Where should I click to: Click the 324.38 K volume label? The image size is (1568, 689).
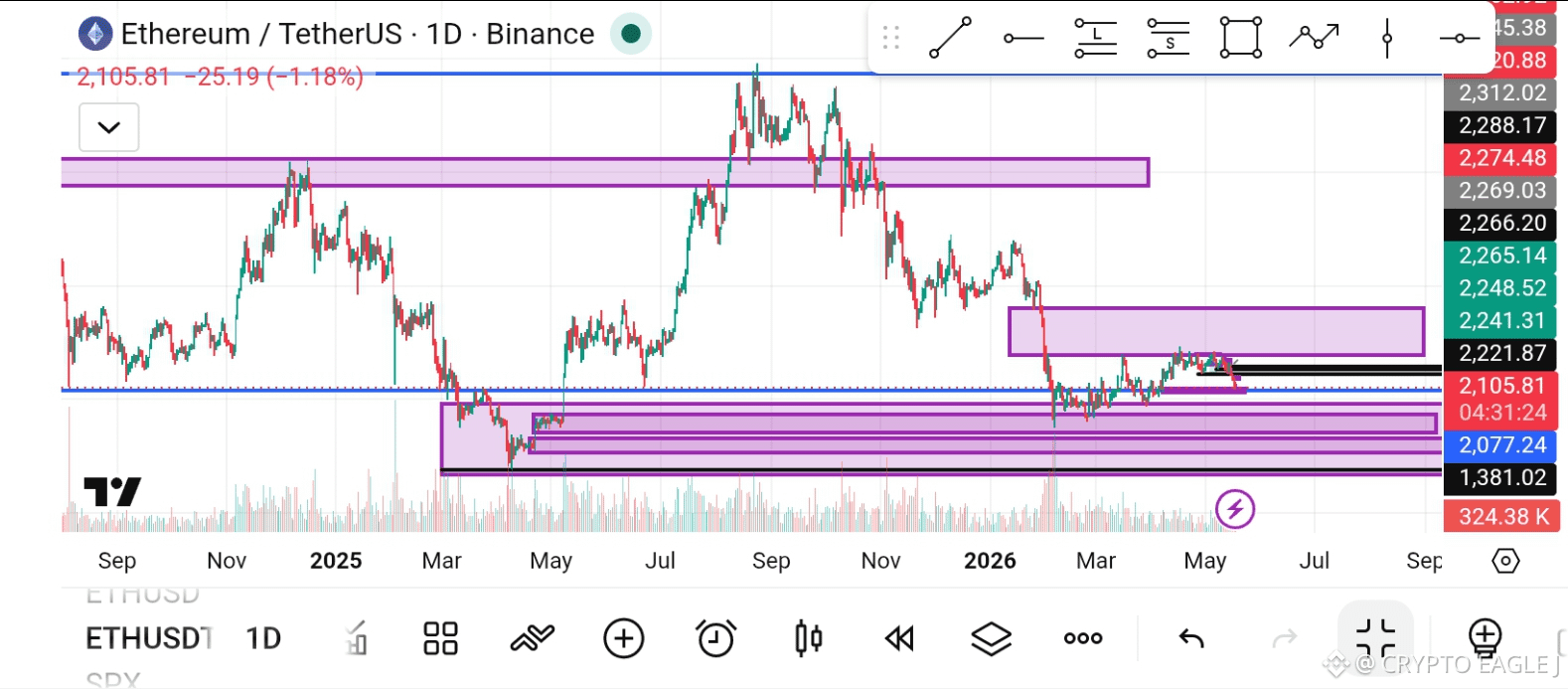tap(1501, 517)
